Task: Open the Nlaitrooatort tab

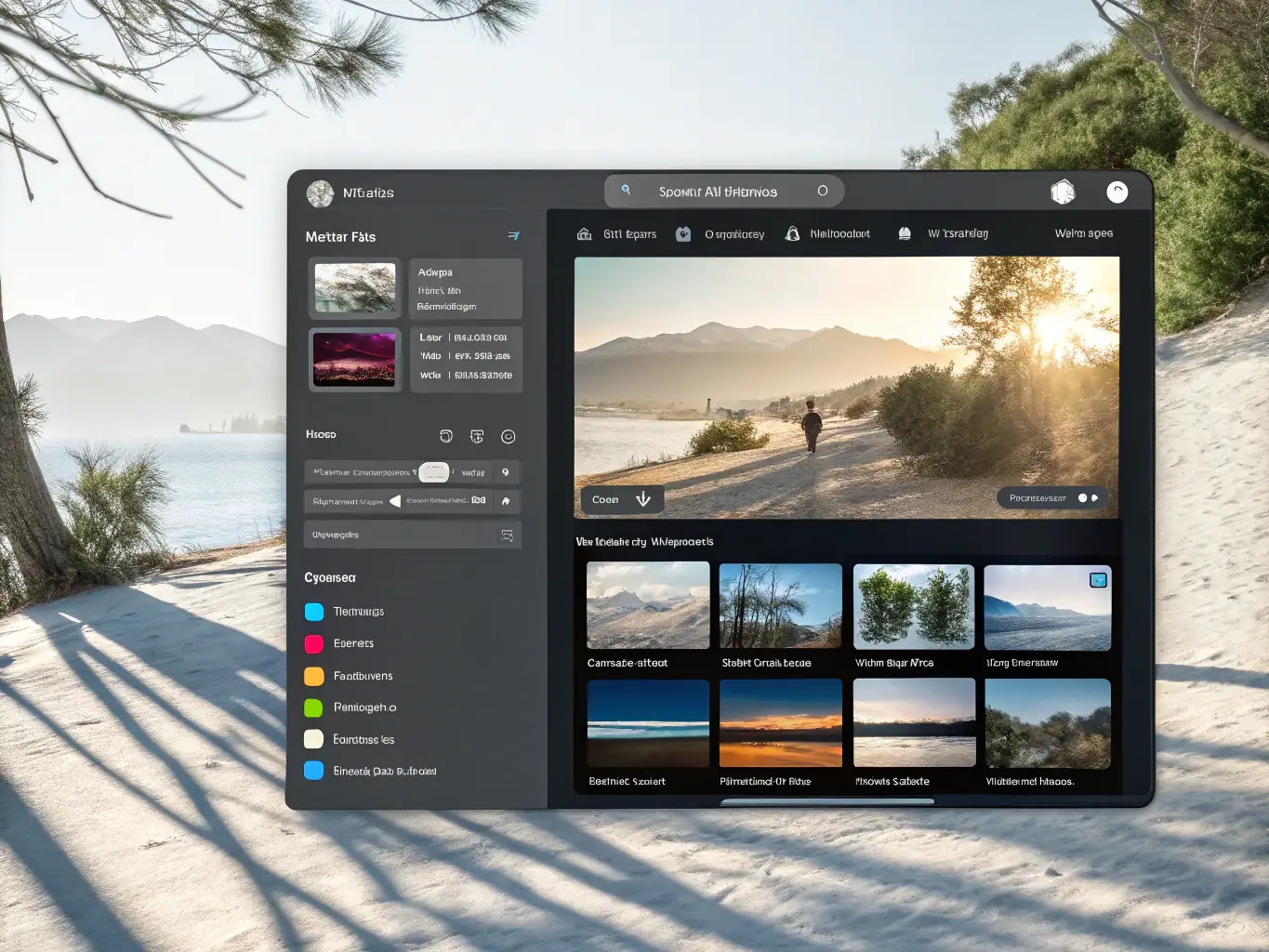Action: [x=828, y=234]
